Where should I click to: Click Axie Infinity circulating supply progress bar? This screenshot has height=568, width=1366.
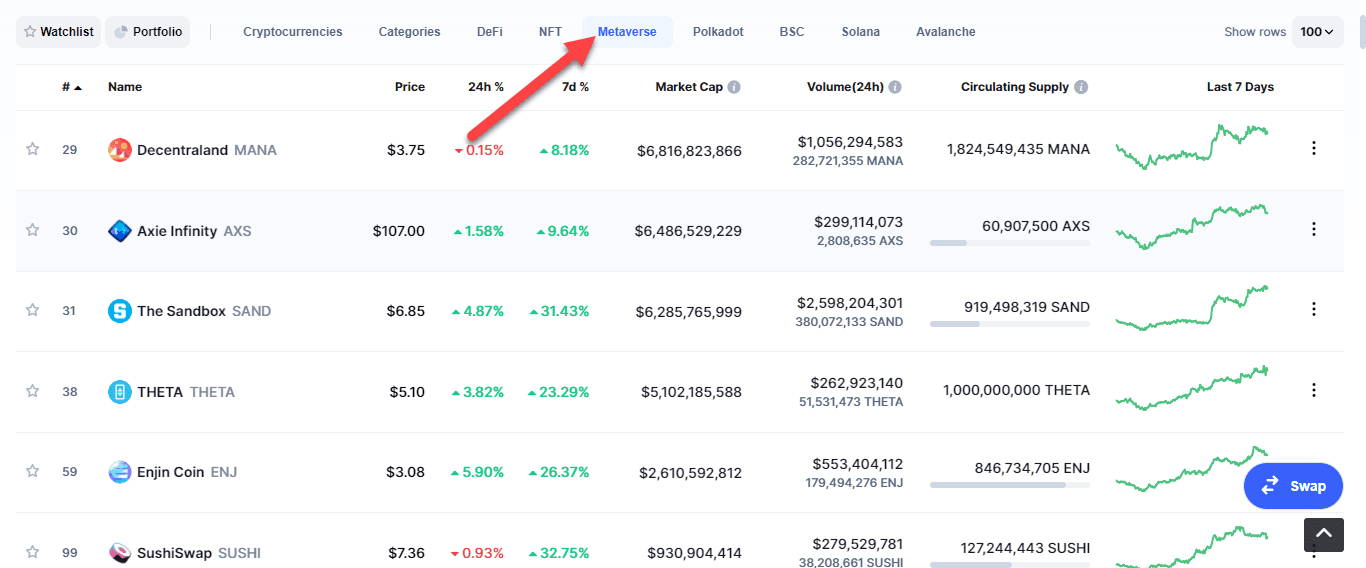pos(1010,243)
